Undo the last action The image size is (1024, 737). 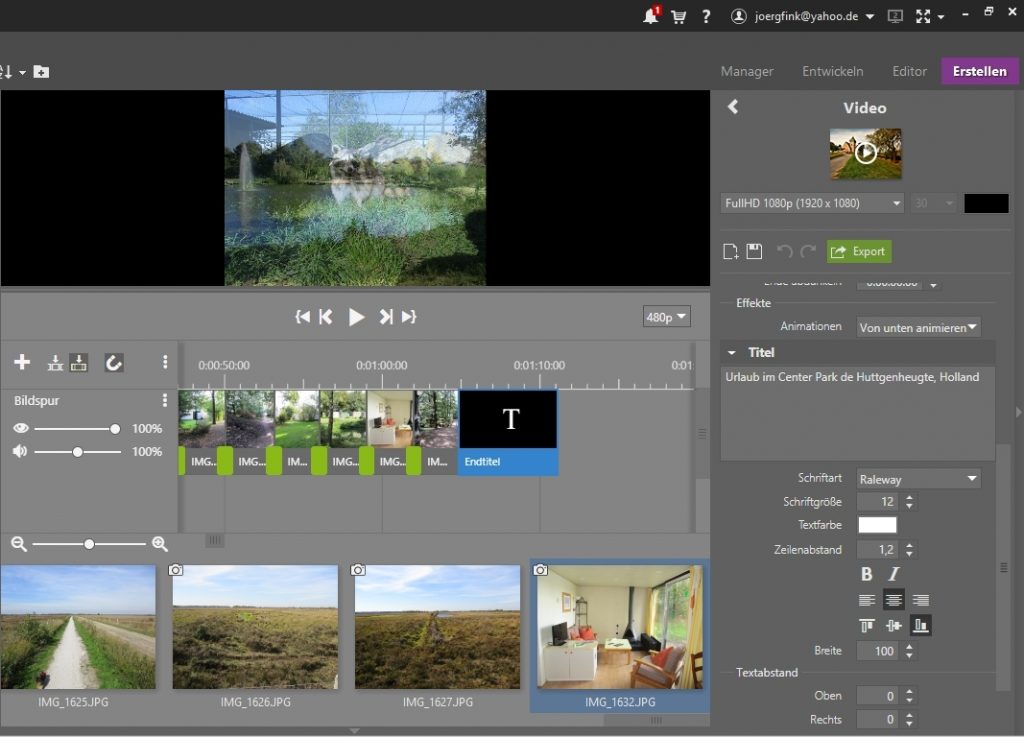click(784, 251)
